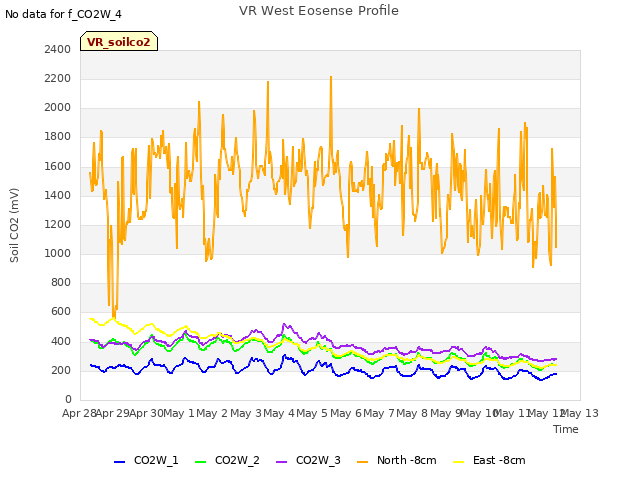Click the orange North -8cm legend swatch
This screenshot has height=480, width=640.
pos(362,462)
